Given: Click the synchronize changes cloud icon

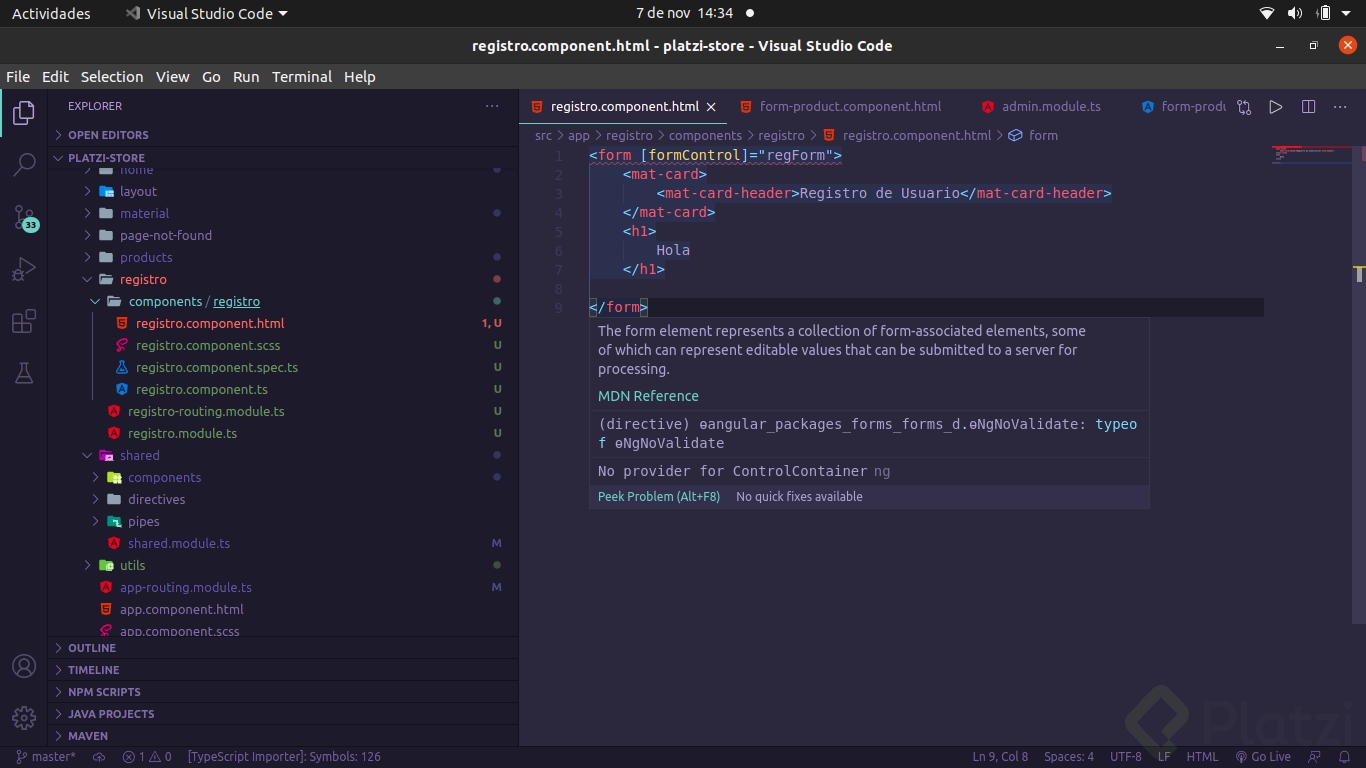Looking at the screenshot, I should 99,757.
